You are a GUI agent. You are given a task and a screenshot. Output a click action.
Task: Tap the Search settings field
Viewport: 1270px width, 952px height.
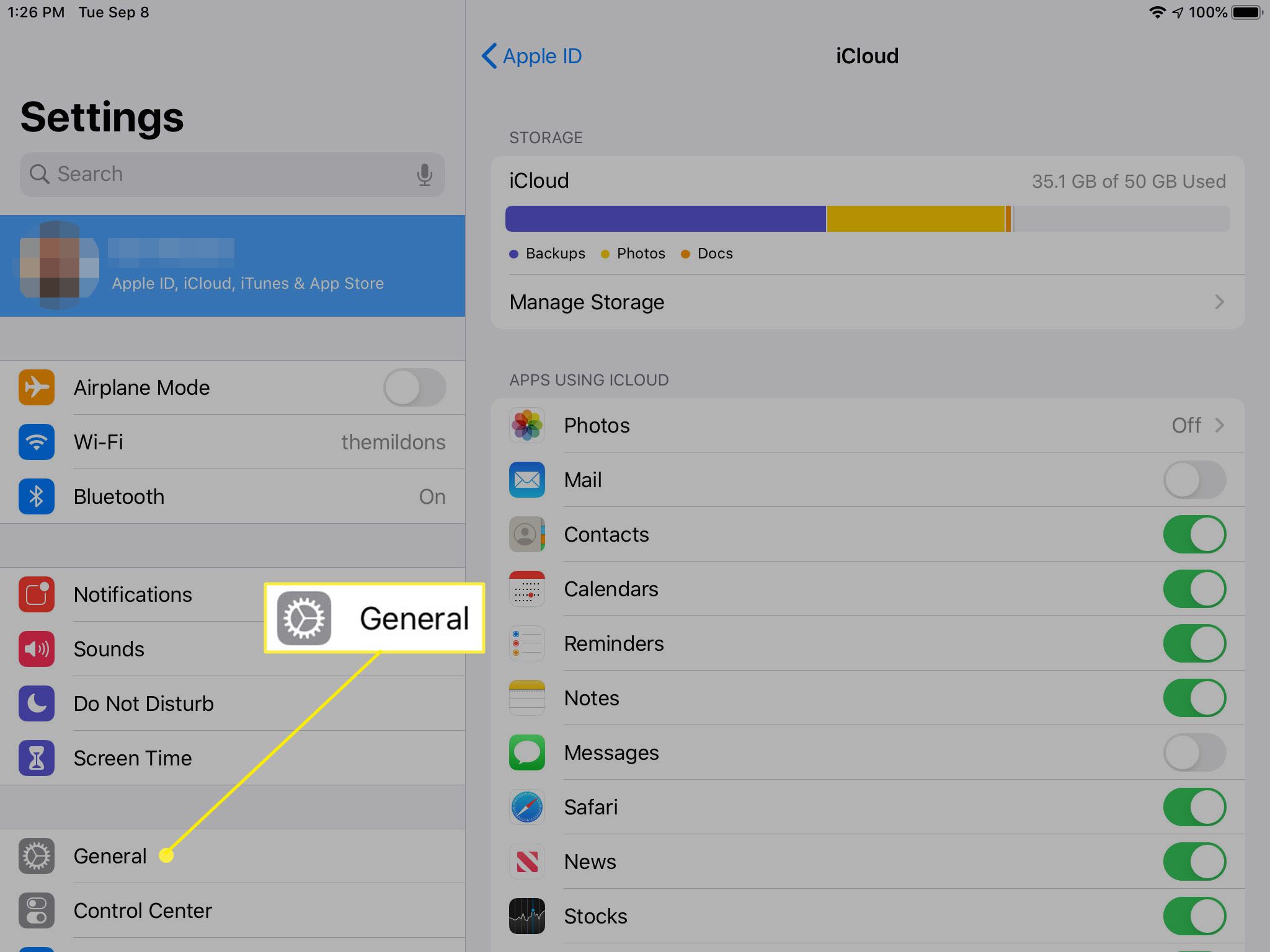coord(232,173)
